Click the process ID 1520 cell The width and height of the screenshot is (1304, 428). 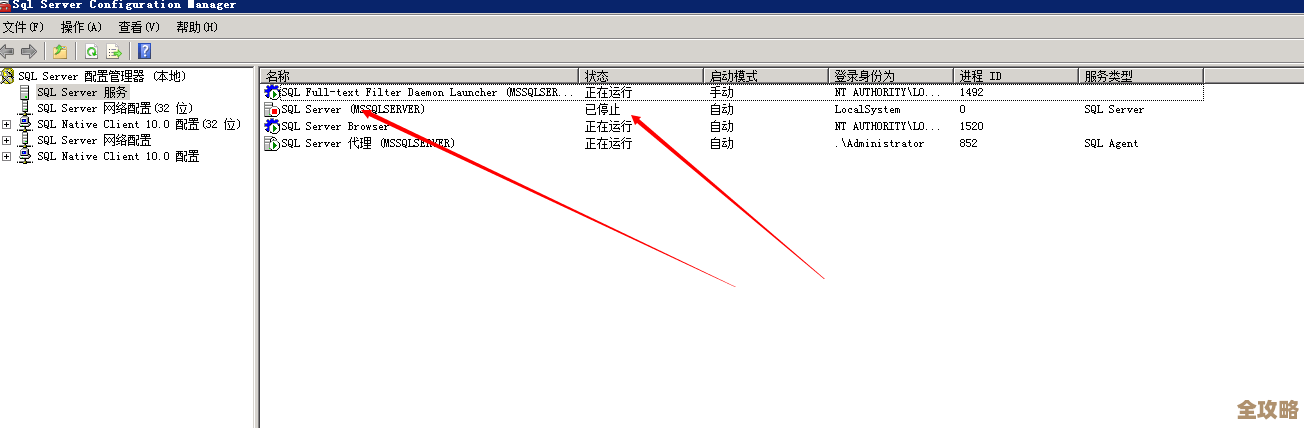[971, 127]
